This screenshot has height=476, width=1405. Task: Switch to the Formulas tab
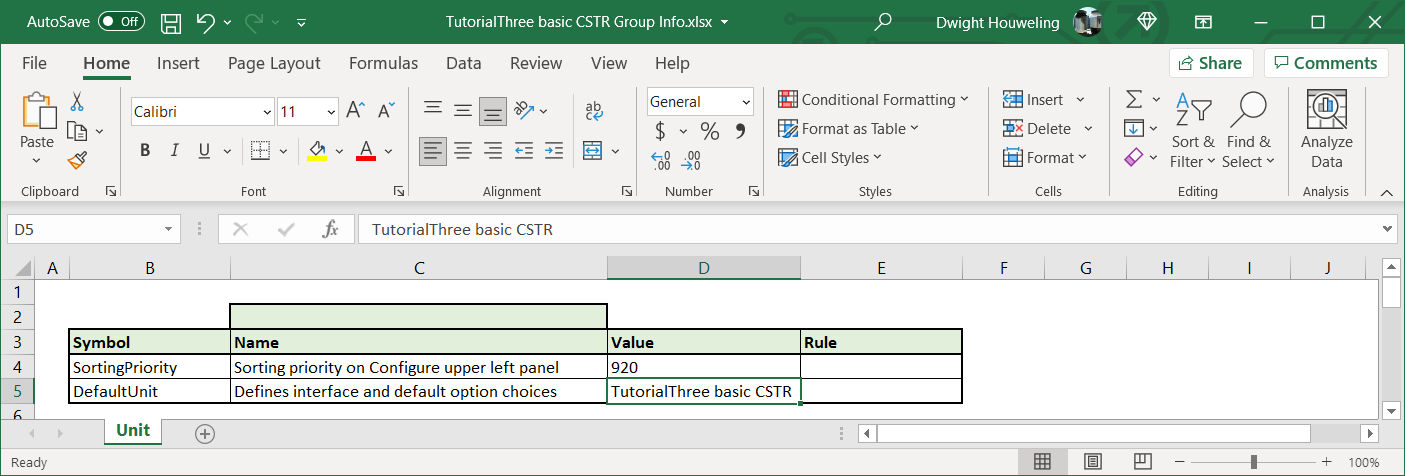pos(383,63)
